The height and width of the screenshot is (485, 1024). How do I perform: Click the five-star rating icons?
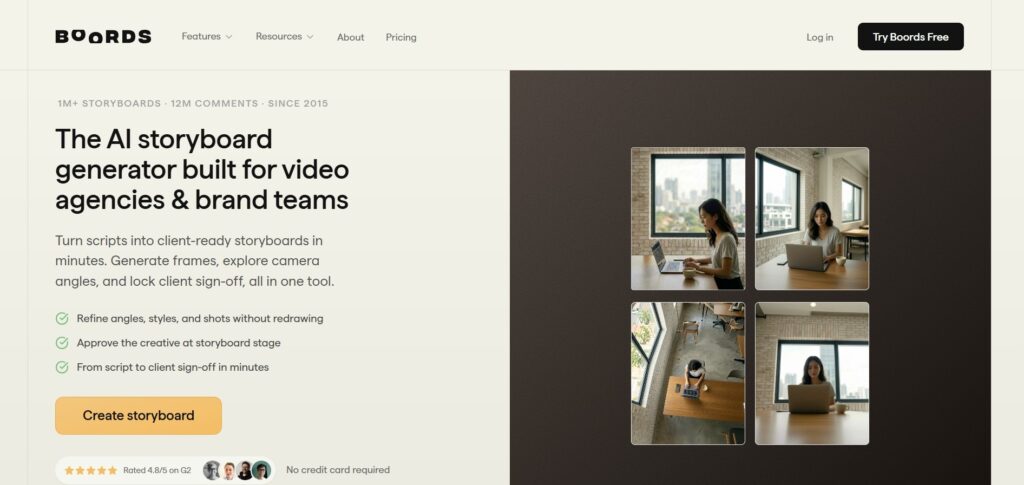(x=91, y=470)
